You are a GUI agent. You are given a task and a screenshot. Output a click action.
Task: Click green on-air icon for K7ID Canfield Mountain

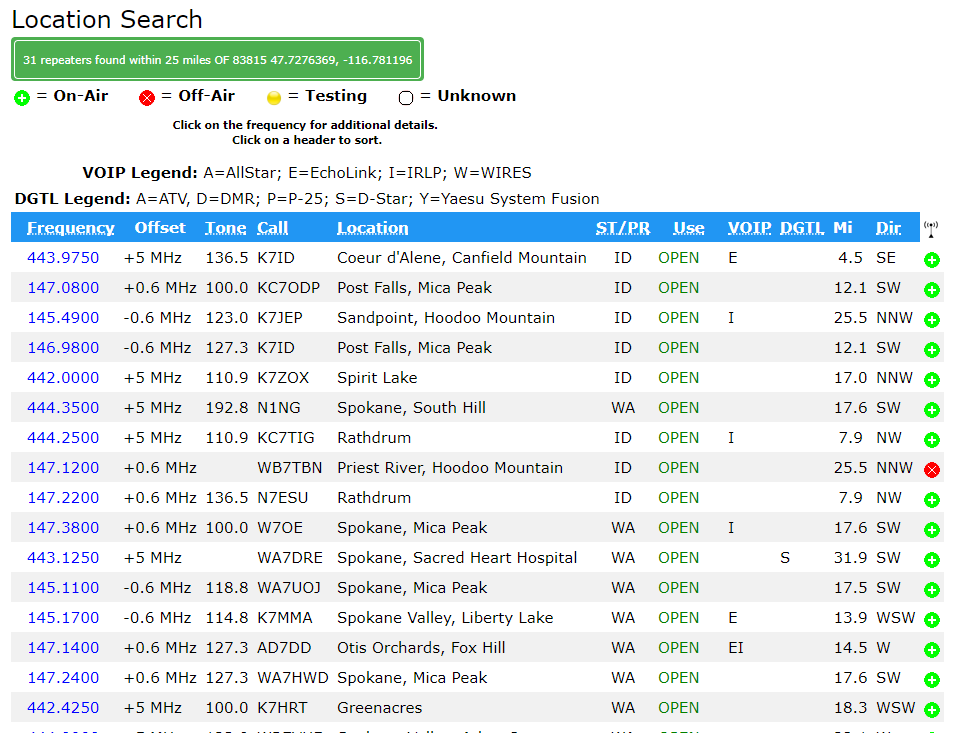click(932, 260)
